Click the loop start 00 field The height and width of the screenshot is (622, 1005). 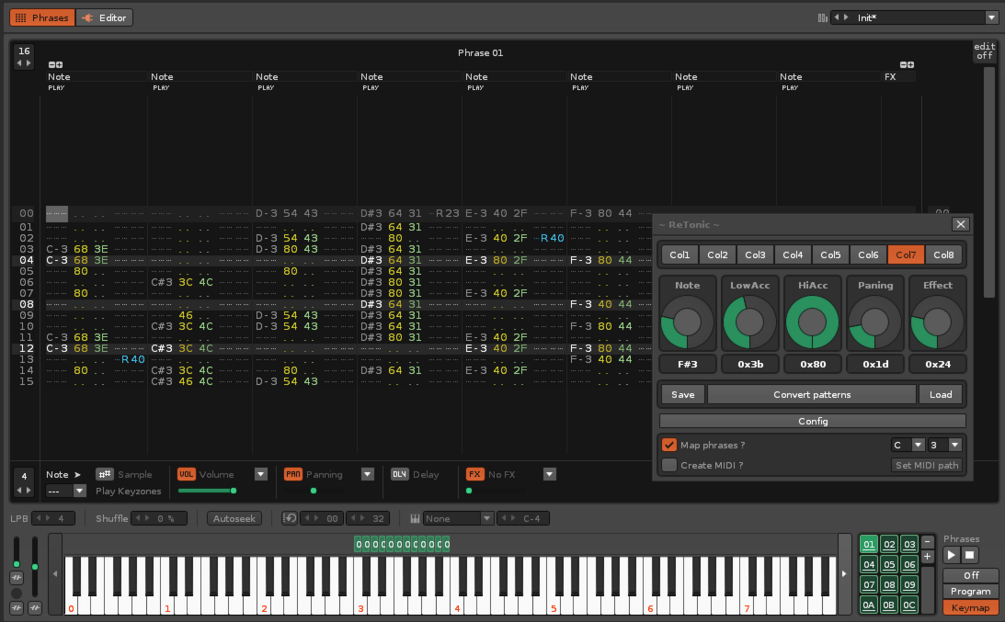(322, 519)
